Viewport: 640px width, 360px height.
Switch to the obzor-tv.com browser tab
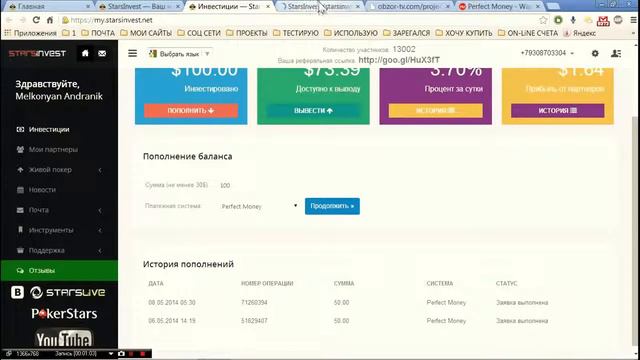coord(410,7)
